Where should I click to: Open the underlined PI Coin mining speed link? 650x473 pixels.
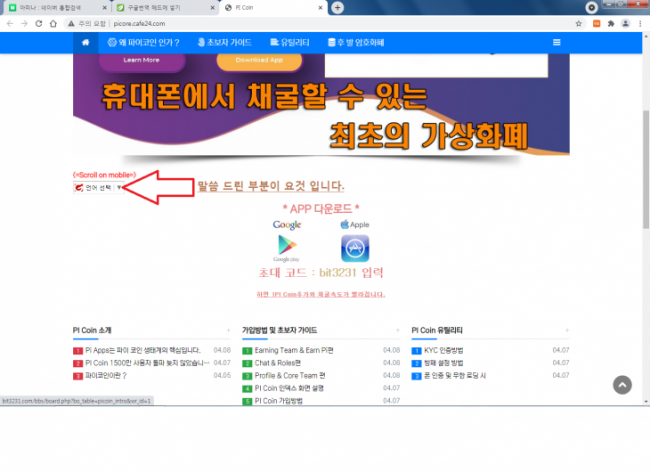[x=321, y=294]
